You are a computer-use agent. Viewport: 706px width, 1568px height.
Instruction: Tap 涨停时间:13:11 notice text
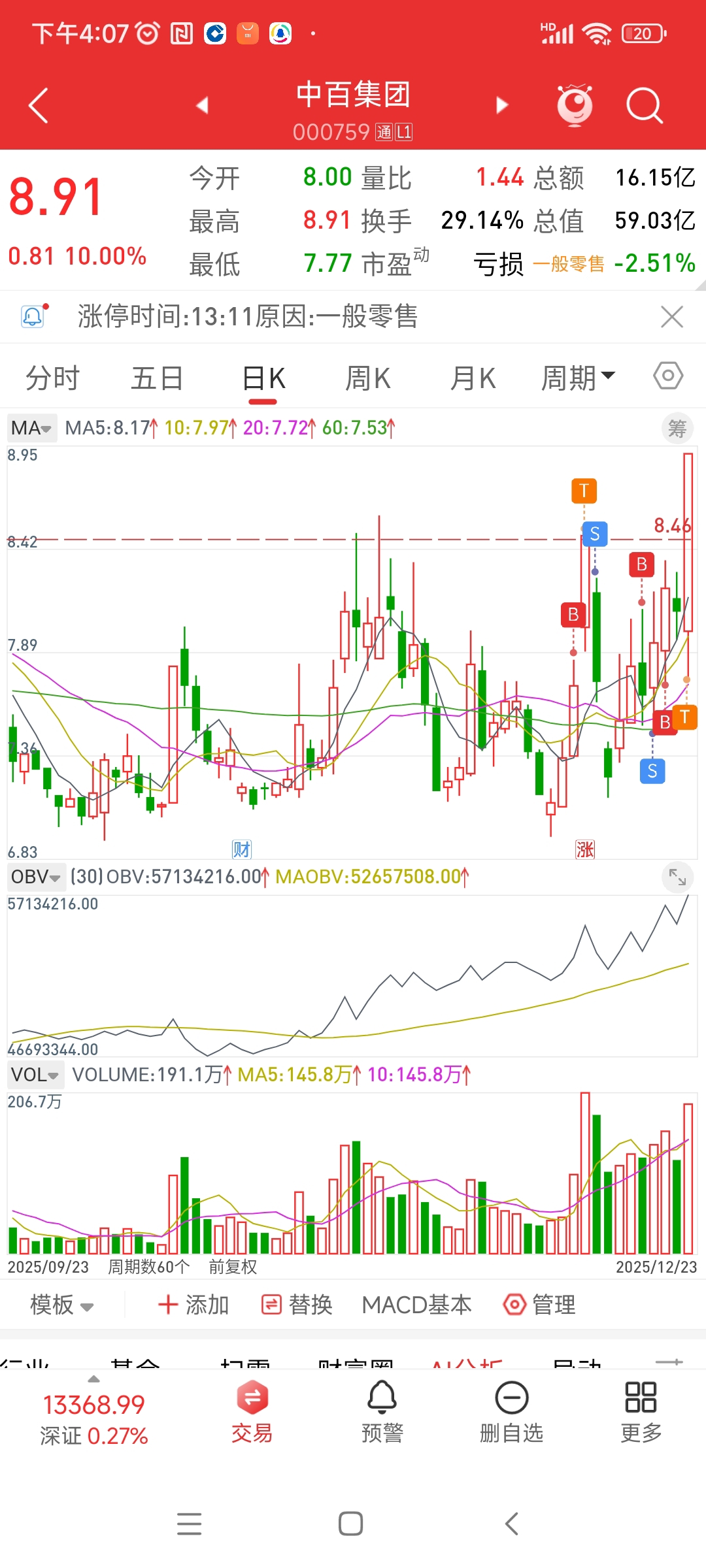(248, 317)
